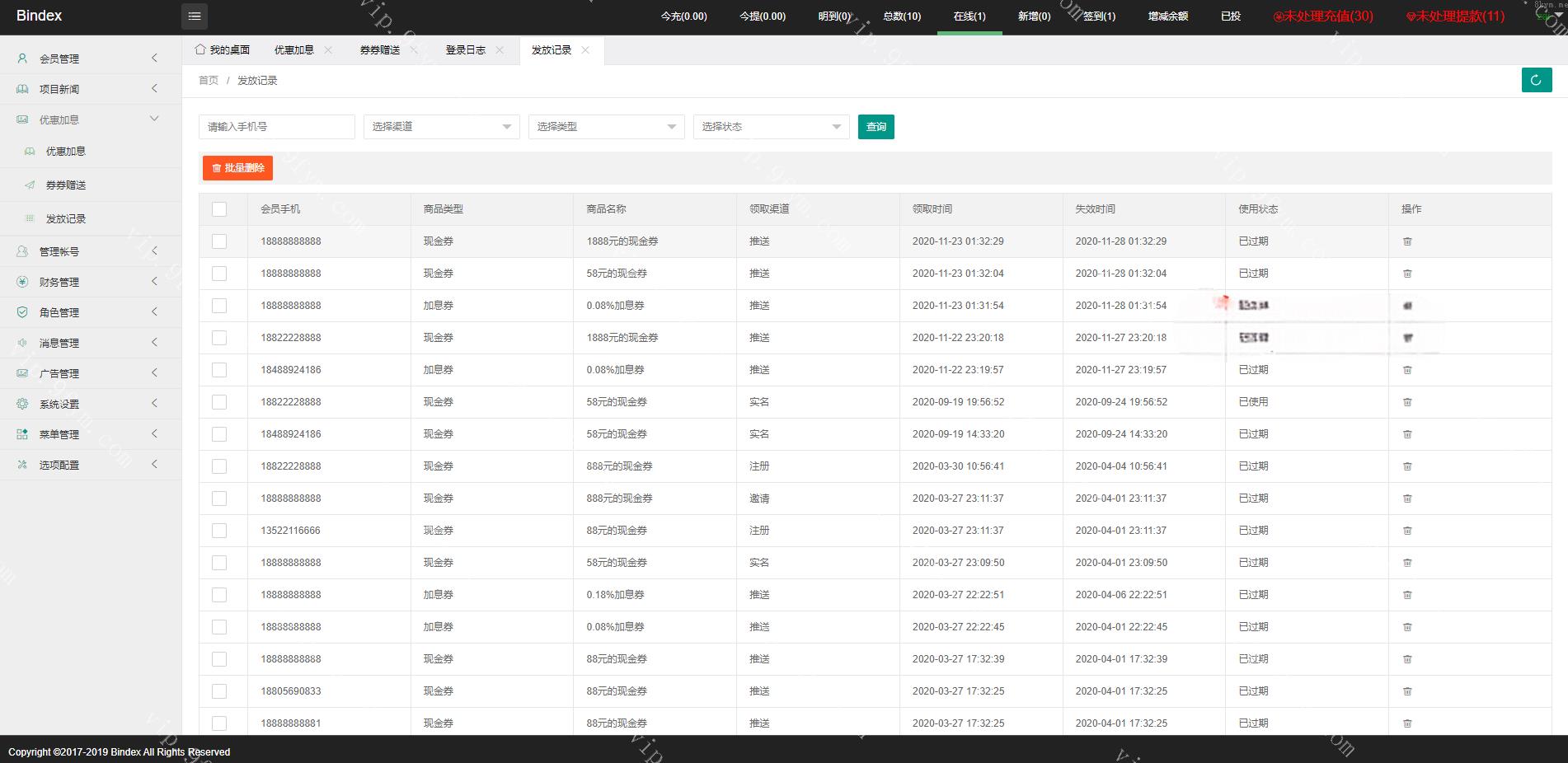Image resolution: width=1568 pixels, height=763 pixels.
Task: Click the phone number input field
Action: pos(276,127)
